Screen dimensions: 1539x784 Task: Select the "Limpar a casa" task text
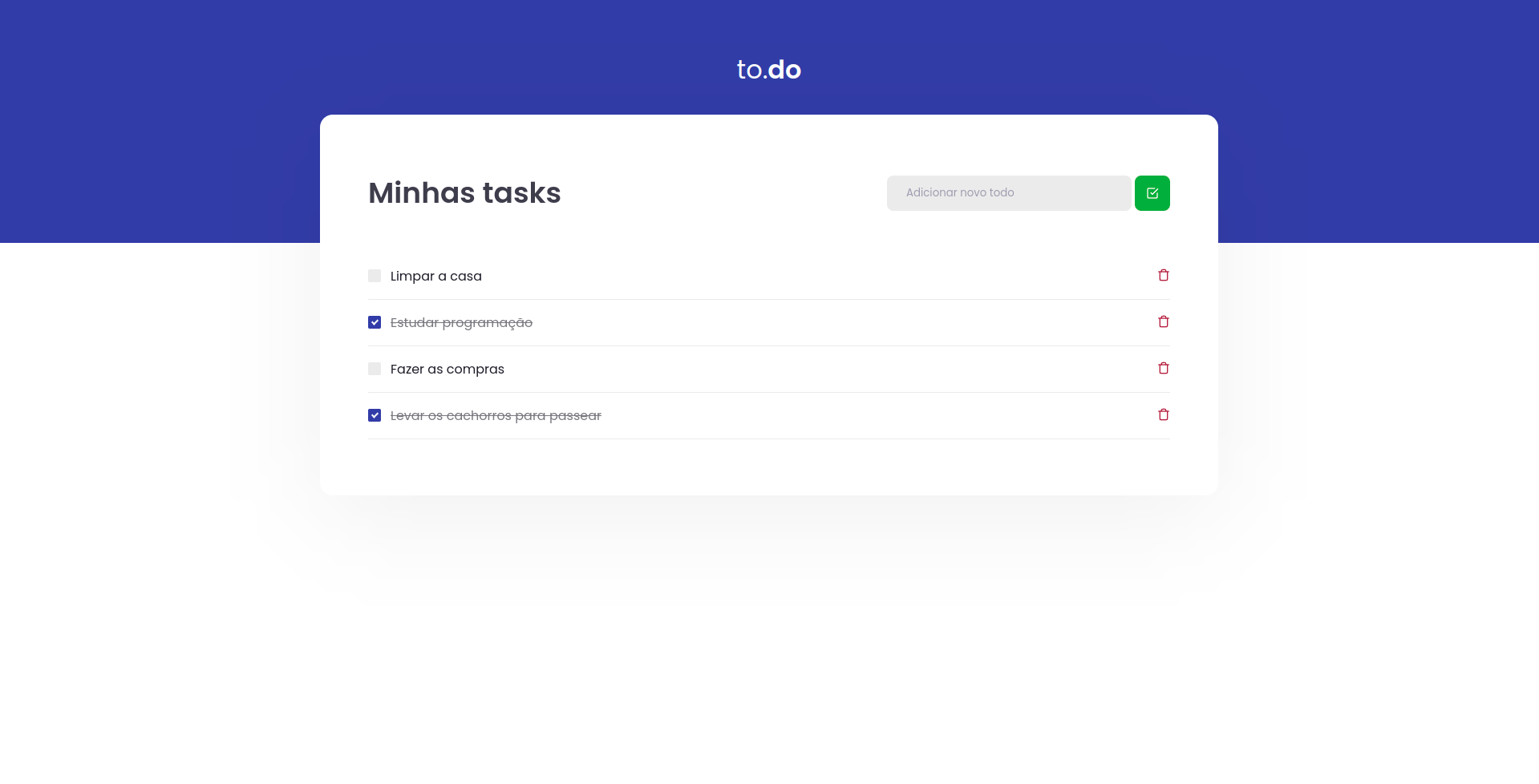pyautogui.click(x=435, y=275)
